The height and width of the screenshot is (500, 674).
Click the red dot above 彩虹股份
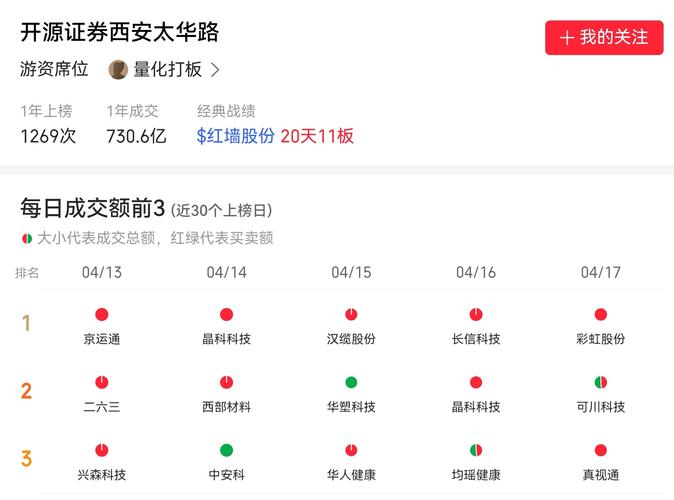pos(600,314)
